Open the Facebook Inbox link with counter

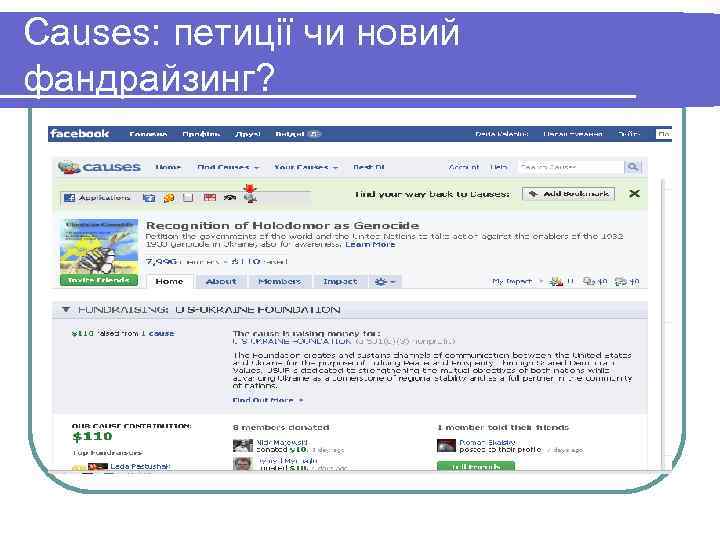coord(298,134)
